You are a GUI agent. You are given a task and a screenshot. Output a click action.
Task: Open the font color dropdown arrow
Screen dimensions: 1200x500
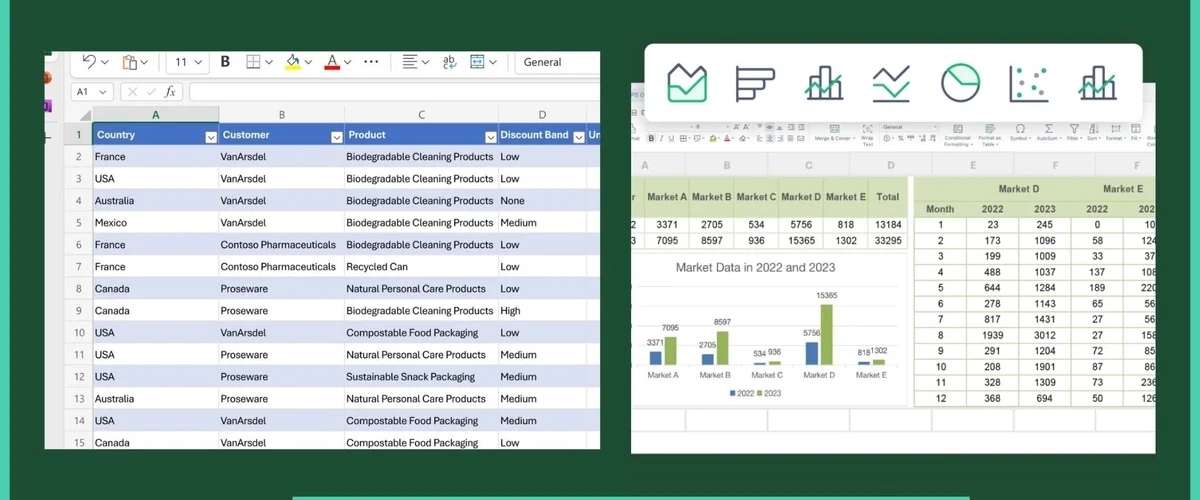click(348, 62)
